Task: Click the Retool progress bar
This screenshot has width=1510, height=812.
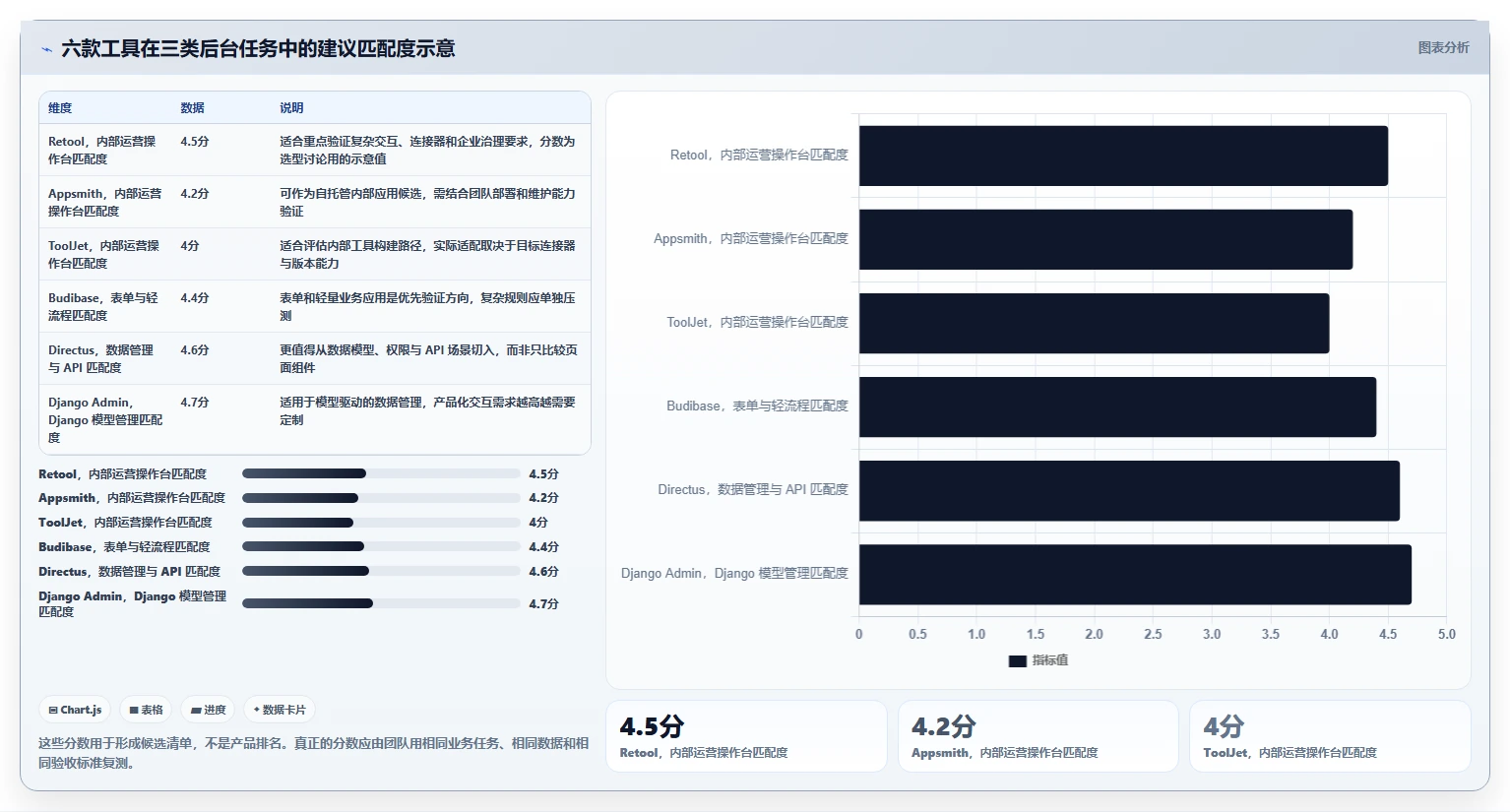Action: point(381,473)
